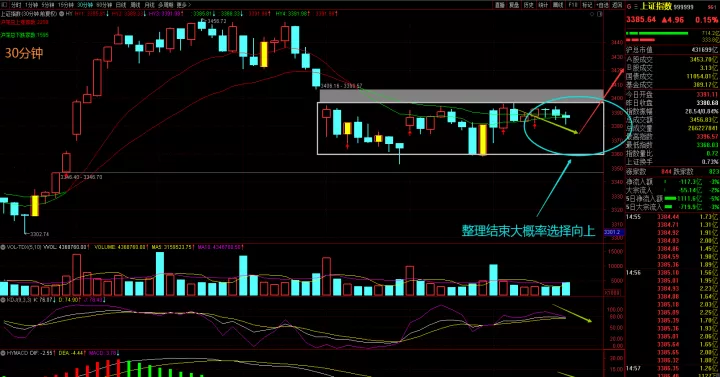Screen dimensions: 720x377
Task: Select the active 30分钟 period tab
Action: coord(85,5)
